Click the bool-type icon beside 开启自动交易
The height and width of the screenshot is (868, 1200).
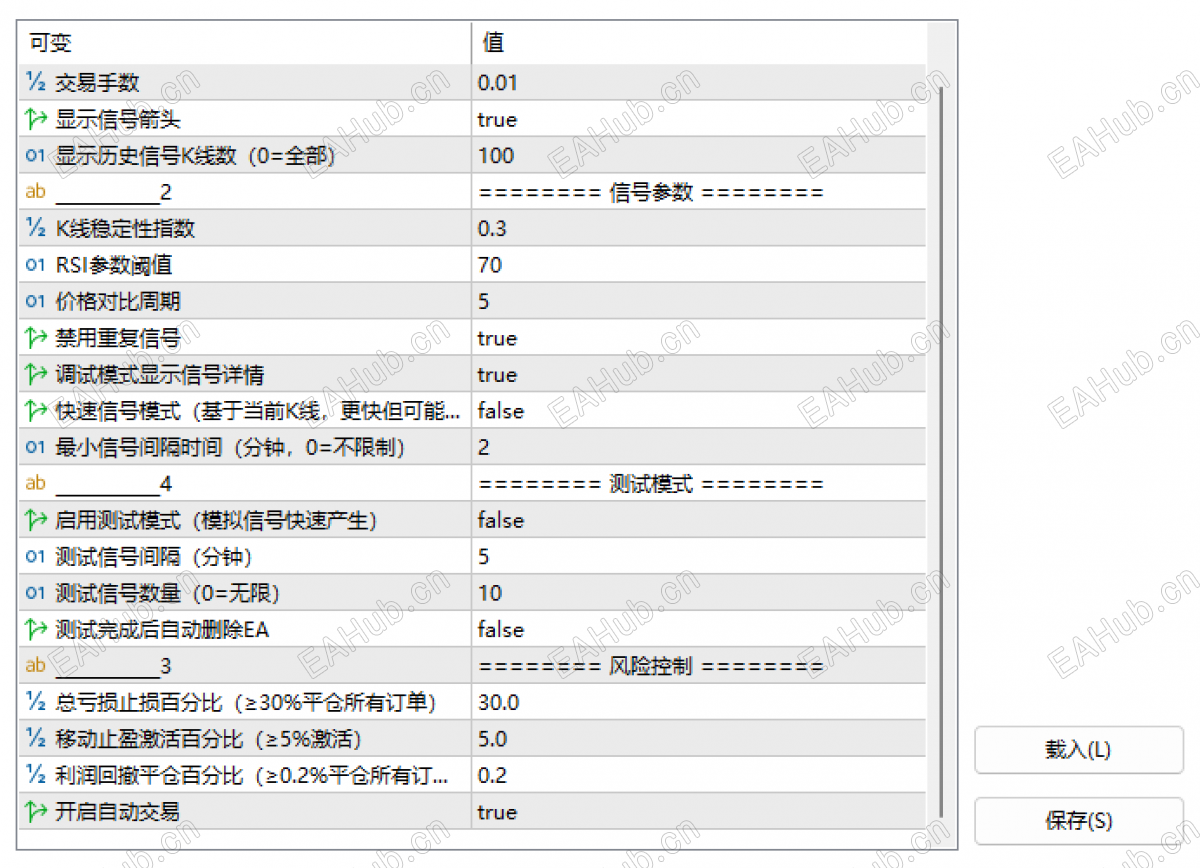point(36,812)
